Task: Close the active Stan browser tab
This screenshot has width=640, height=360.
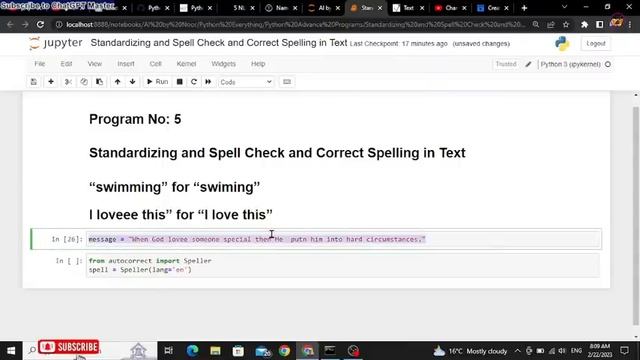Action: (380, 8)
